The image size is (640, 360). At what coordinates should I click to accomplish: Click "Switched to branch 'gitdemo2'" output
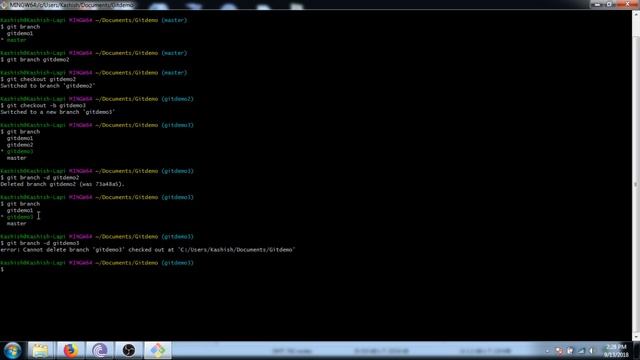[48, 86]
